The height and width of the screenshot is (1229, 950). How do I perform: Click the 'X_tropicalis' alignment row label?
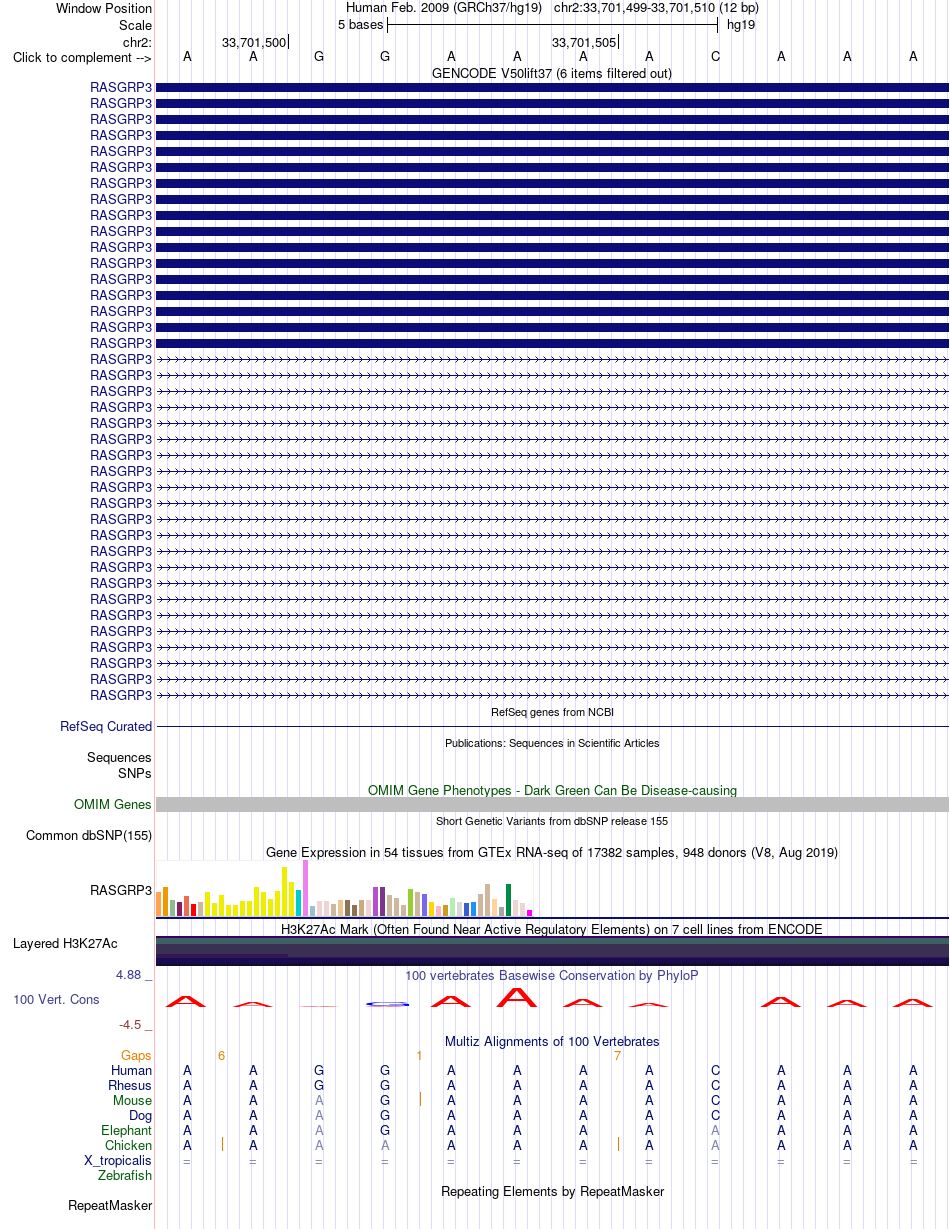pyautogui.click(x=118, y=1160)
